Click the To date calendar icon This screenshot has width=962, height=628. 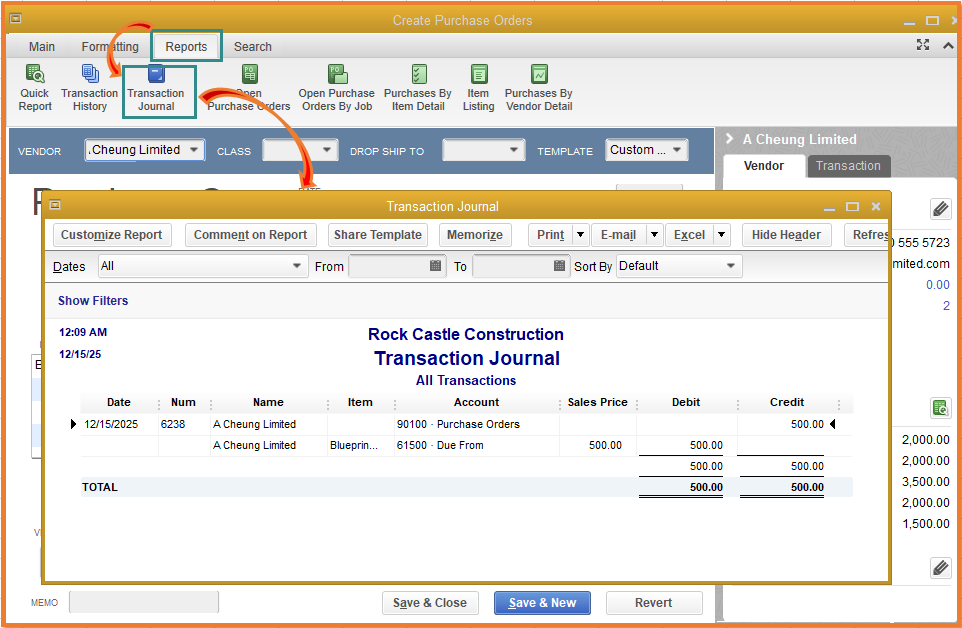tap(559, 266)
